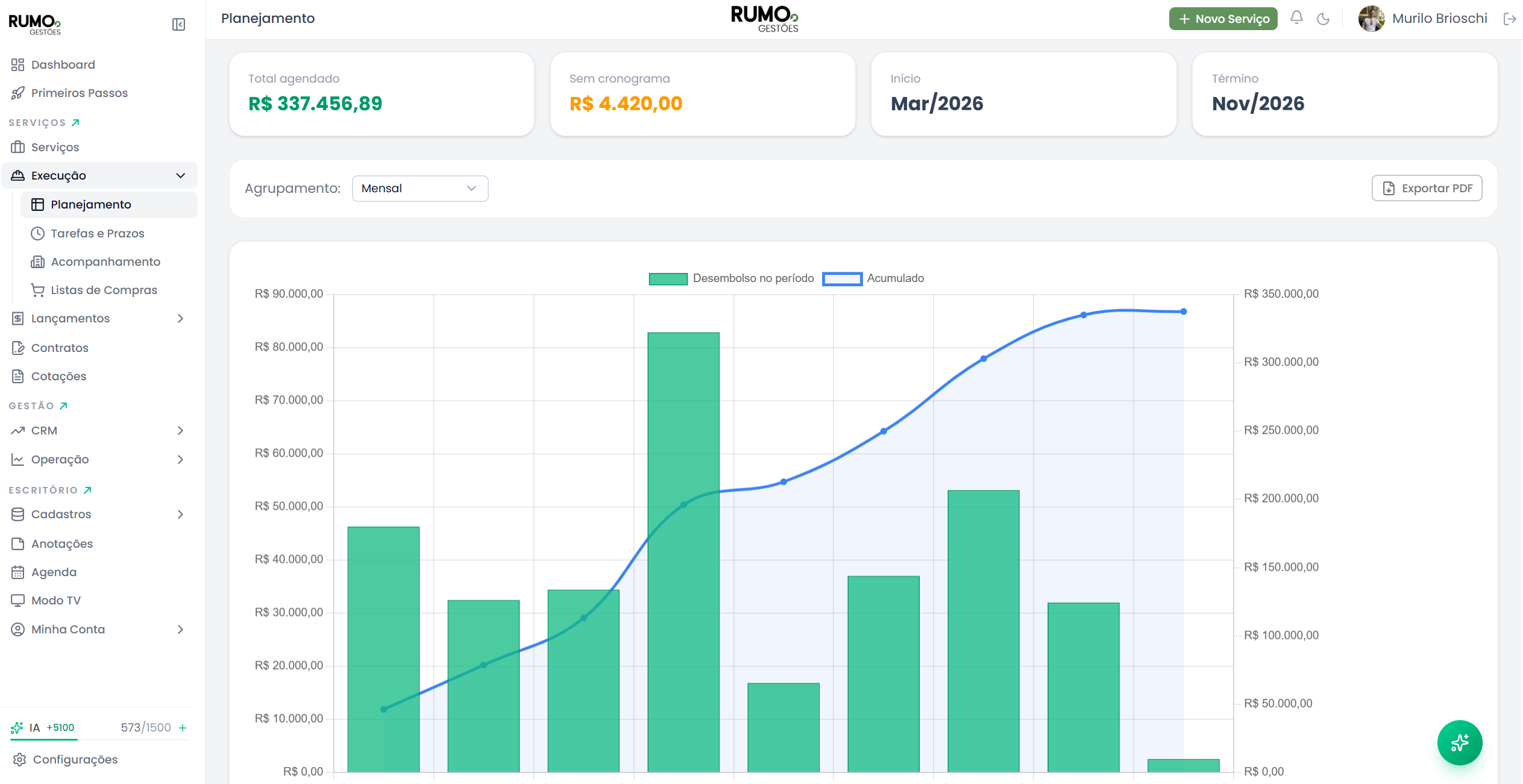Click the Configurações gear icon
Image resolution: width=1523 pixels, height=784 pixels.
(x=19, y=759)
